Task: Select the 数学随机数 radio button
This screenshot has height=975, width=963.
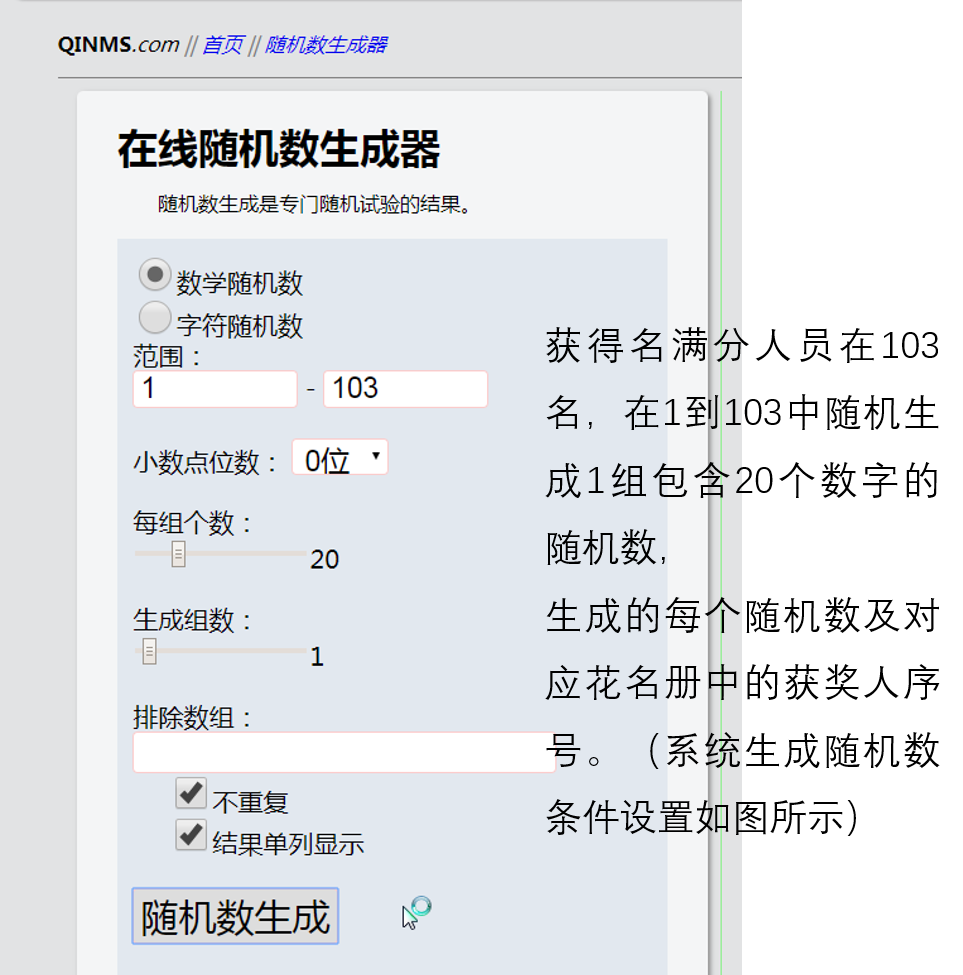Action: [155, 274]
